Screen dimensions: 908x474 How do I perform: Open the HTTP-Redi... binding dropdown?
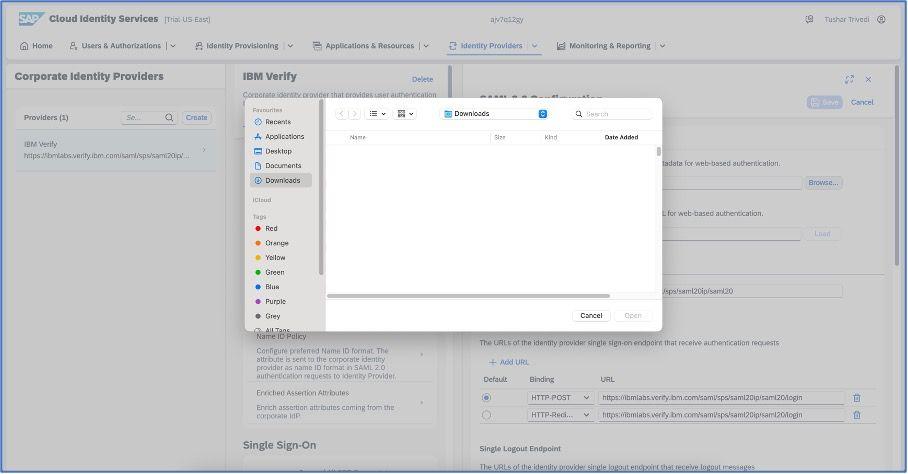(560, 415)
